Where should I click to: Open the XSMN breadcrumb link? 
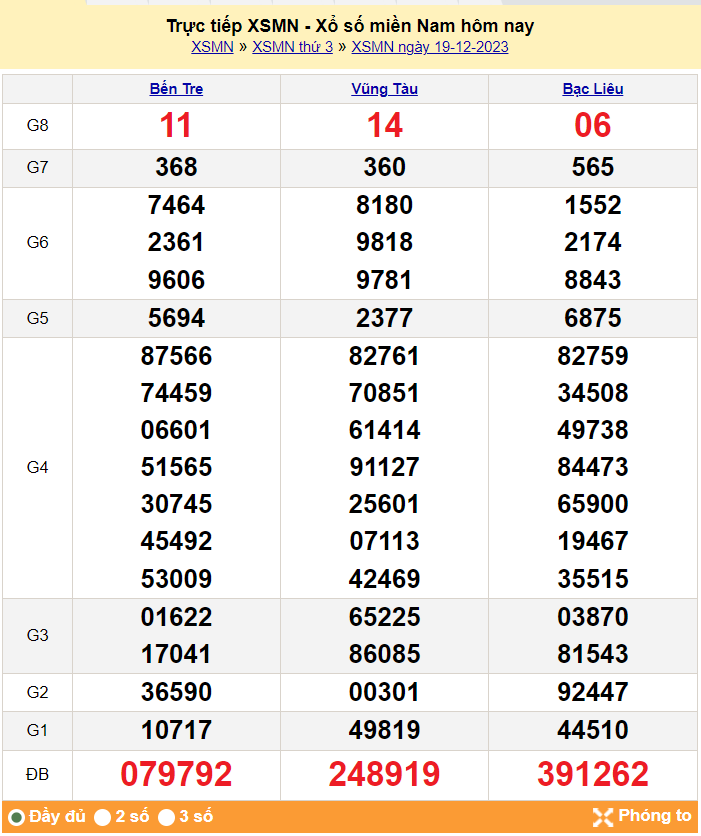212,47
